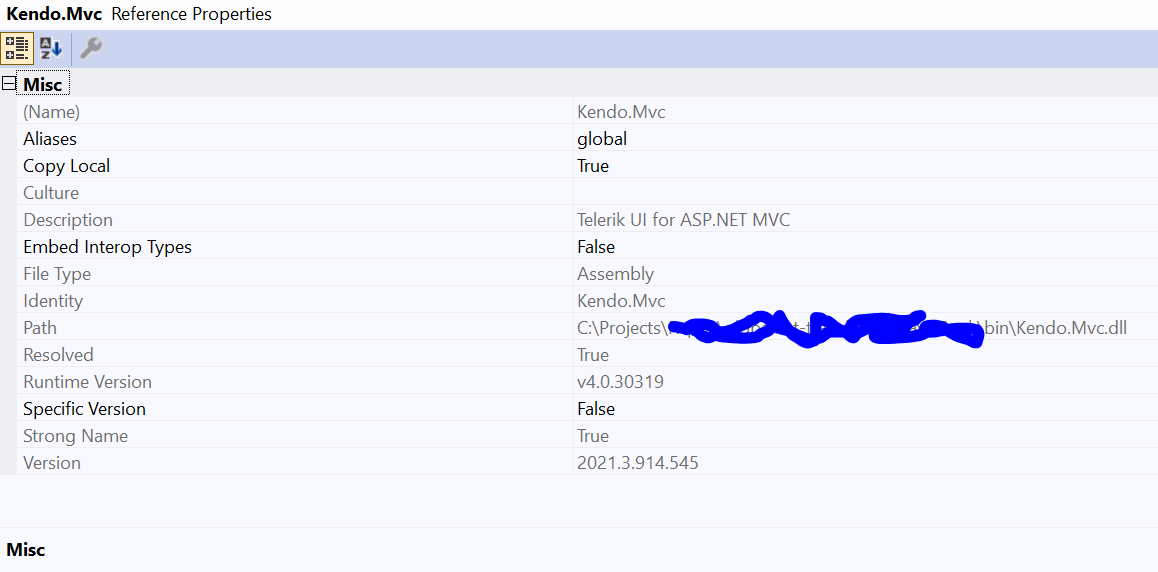This screenshot has width=1158, height=572.
Task: Click the Categorized view icon
Action: pos(17,48)
